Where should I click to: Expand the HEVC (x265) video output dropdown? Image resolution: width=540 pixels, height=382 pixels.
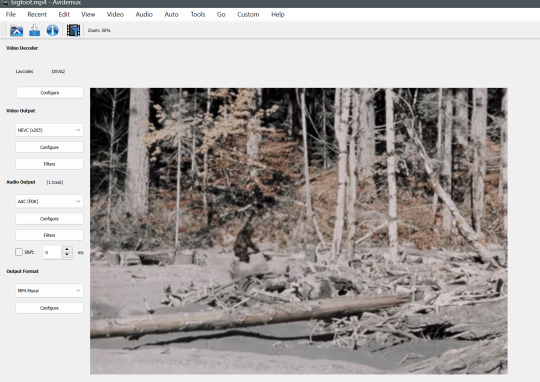point(49,130)
